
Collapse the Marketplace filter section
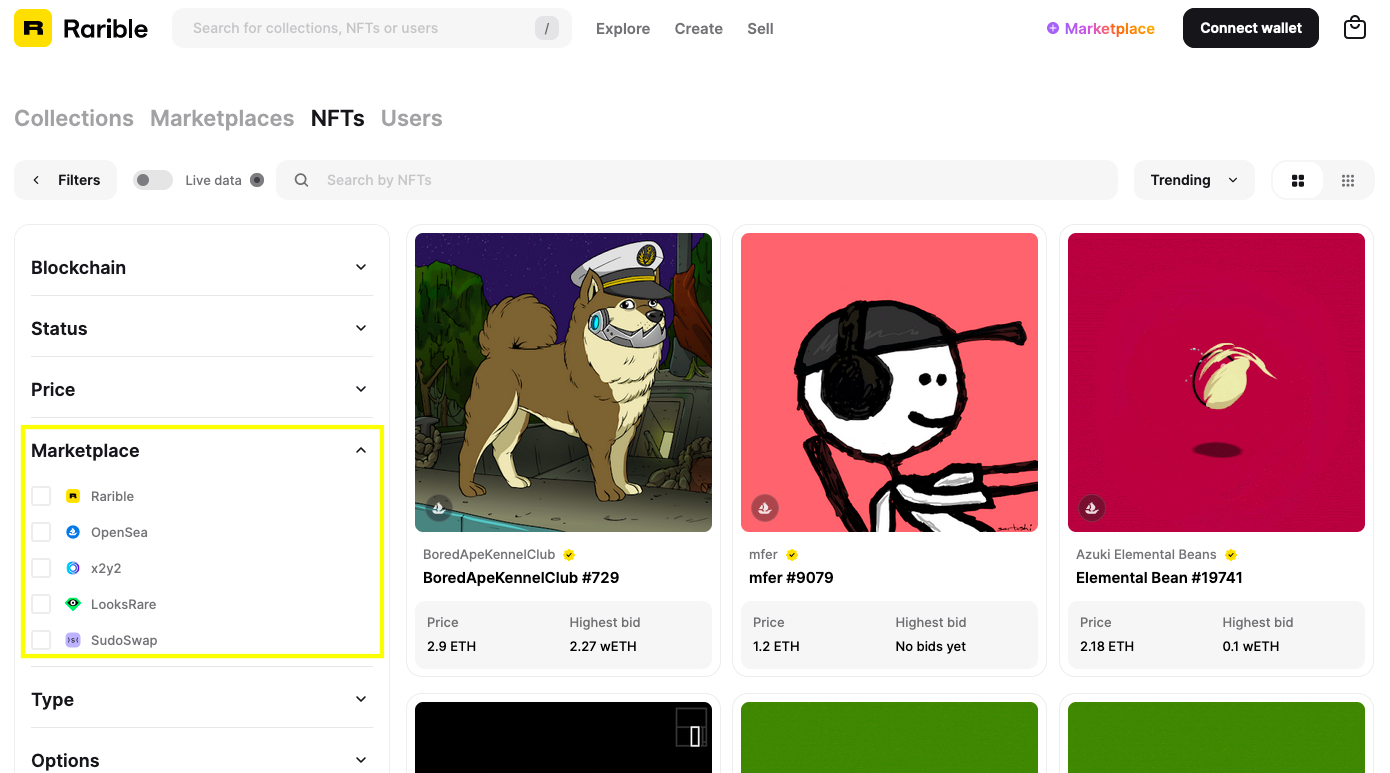point(202,450)
